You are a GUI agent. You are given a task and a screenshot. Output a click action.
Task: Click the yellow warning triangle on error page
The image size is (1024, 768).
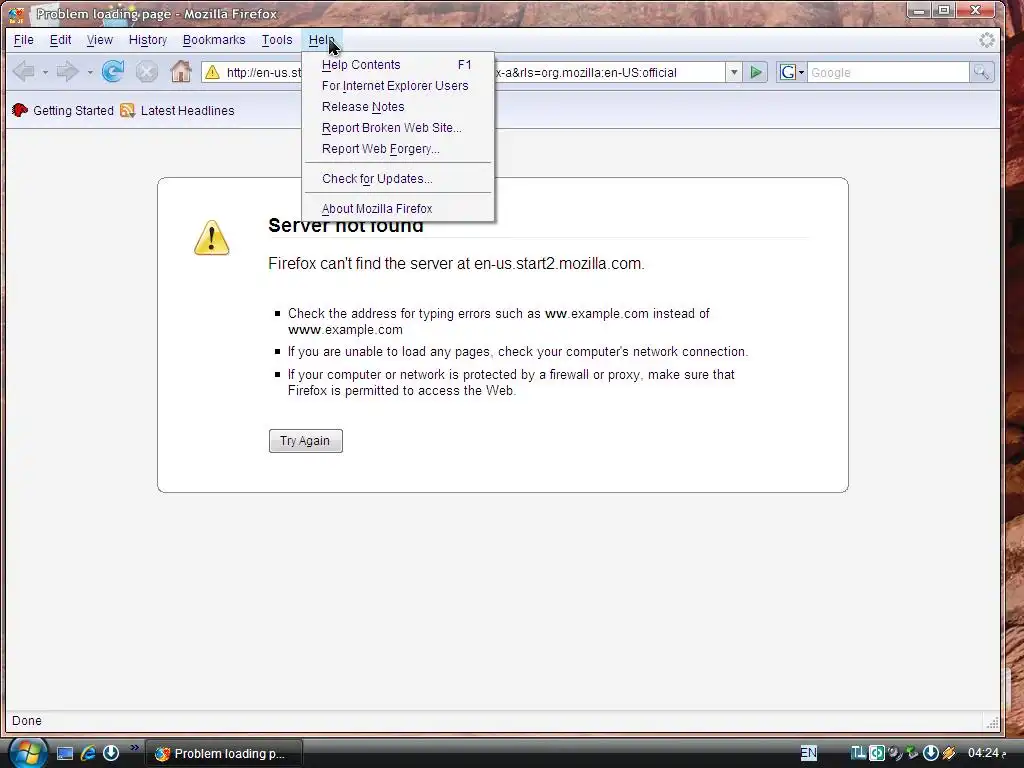[212, 238]
